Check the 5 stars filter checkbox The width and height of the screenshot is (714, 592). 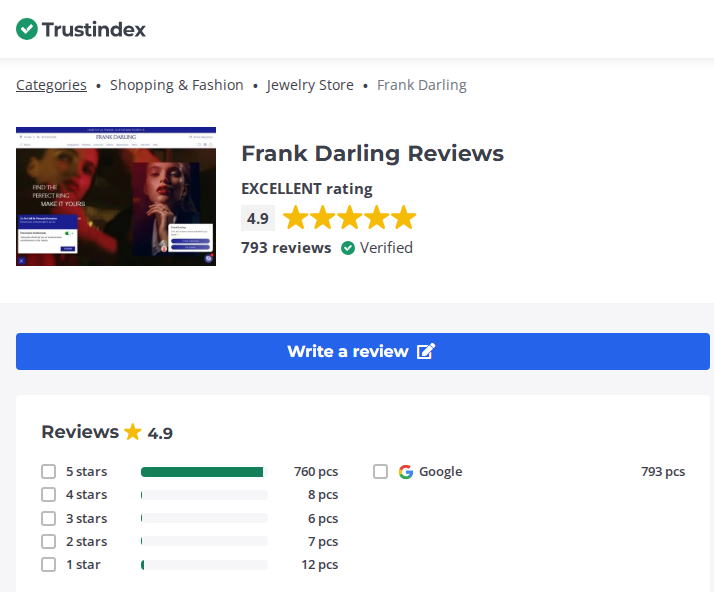[48, 471]
